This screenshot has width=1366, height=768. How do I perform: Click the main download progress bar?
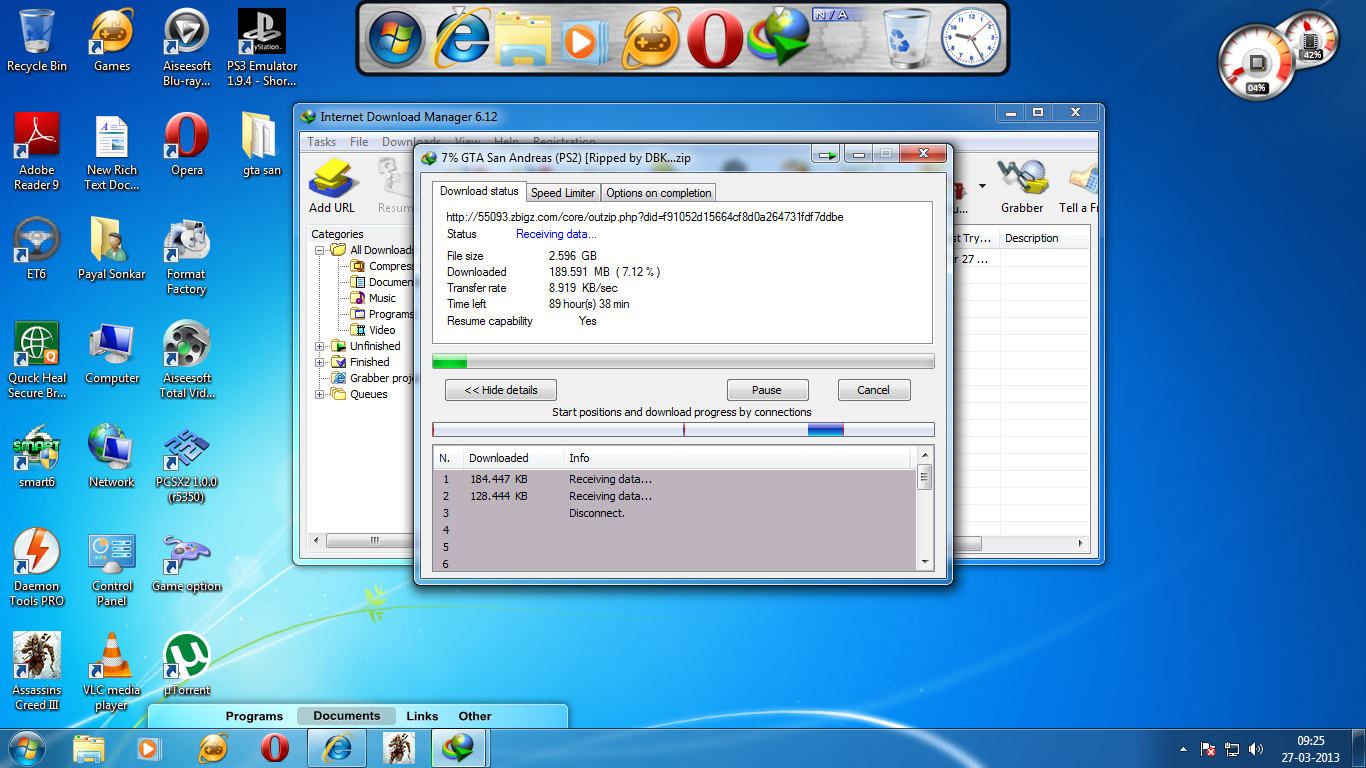coord(683,361)
